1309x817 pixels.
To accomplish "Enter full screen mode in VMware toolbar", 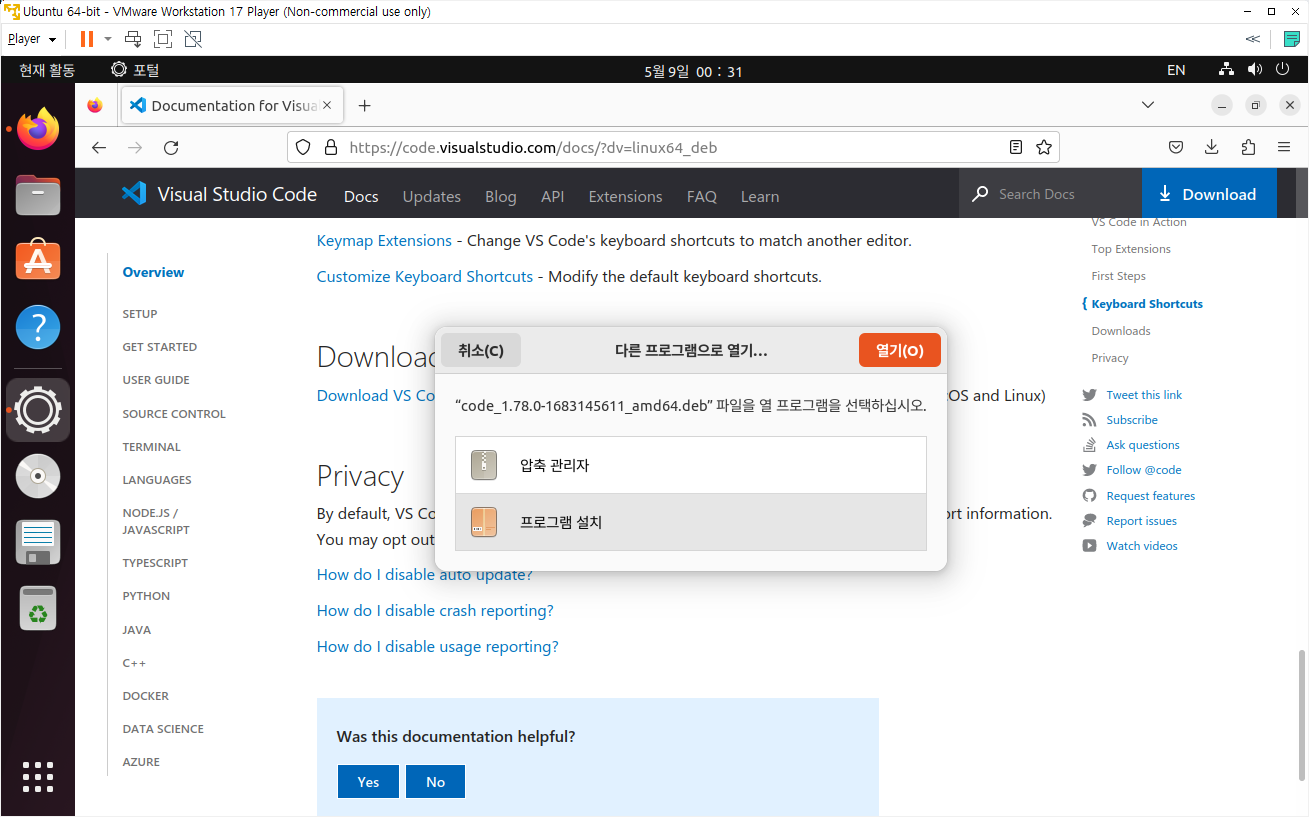I will [163, 39].
